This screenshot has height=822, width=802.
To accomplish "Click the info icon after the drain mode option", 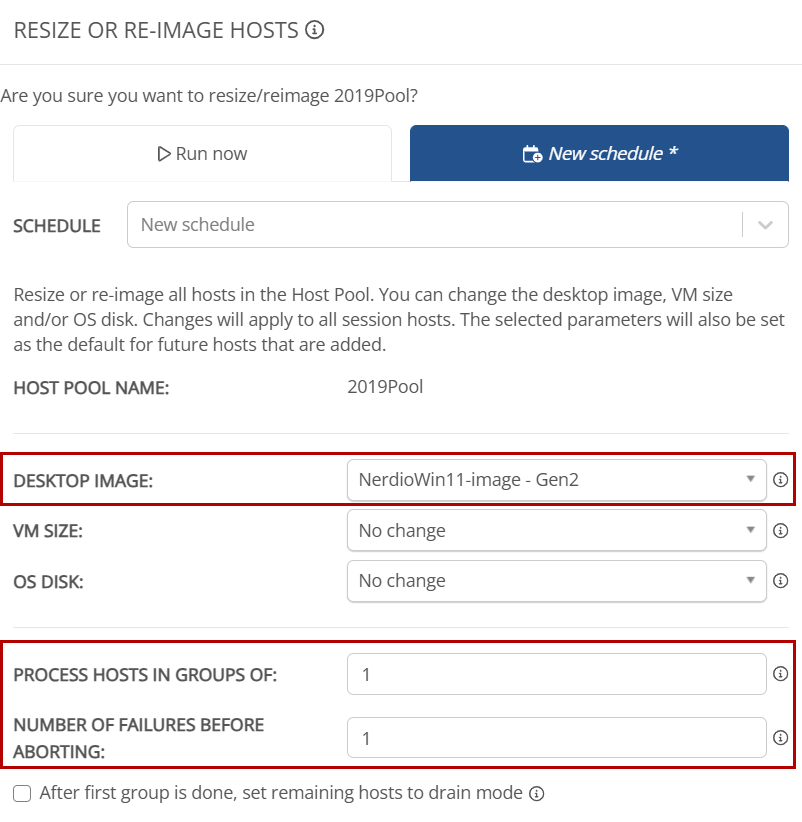I will click(537, 793).
